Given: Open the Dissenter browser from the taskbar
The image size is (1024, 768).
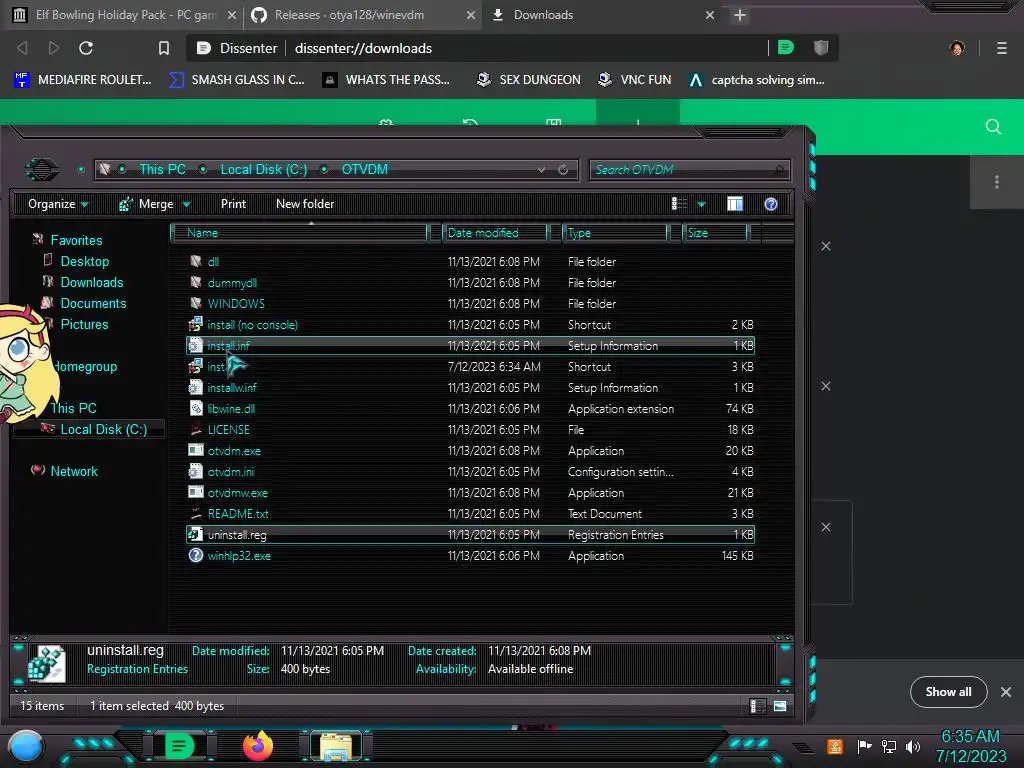Looking at the screenshot, I should tap(179, 746).
